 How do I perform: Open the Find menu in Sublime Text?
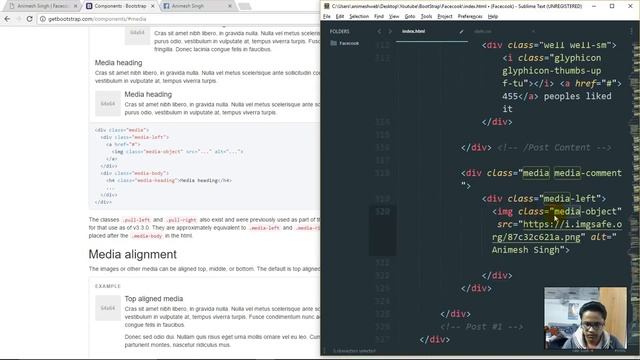coord(379,16)
